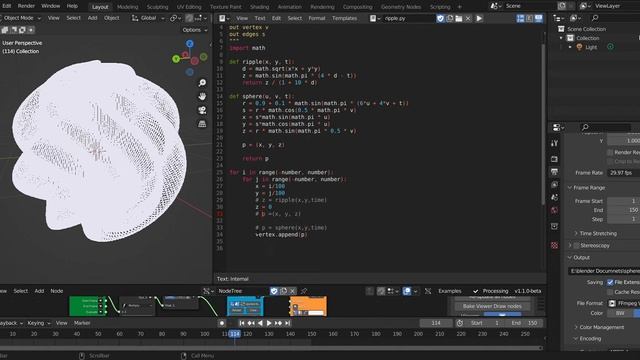Open File Format FFmpeg dropdown
Viewport: 640px width, 360px height.
pyautogui.click(x=624, y=303)
